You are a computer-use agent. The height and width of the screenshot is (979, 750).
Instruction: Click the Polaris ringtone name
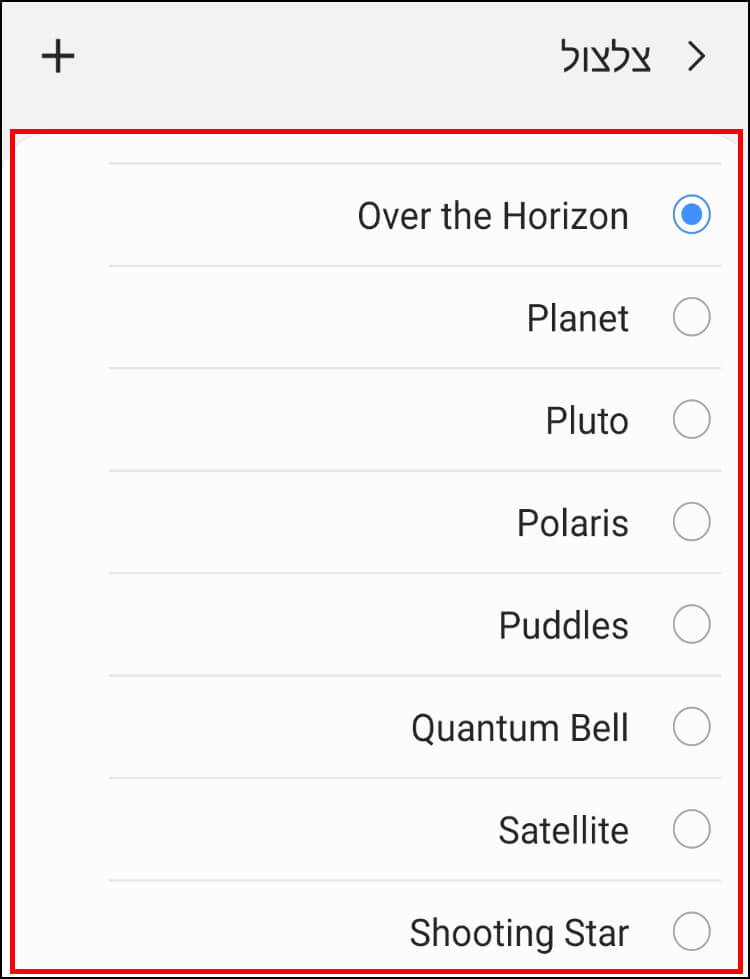573,523
